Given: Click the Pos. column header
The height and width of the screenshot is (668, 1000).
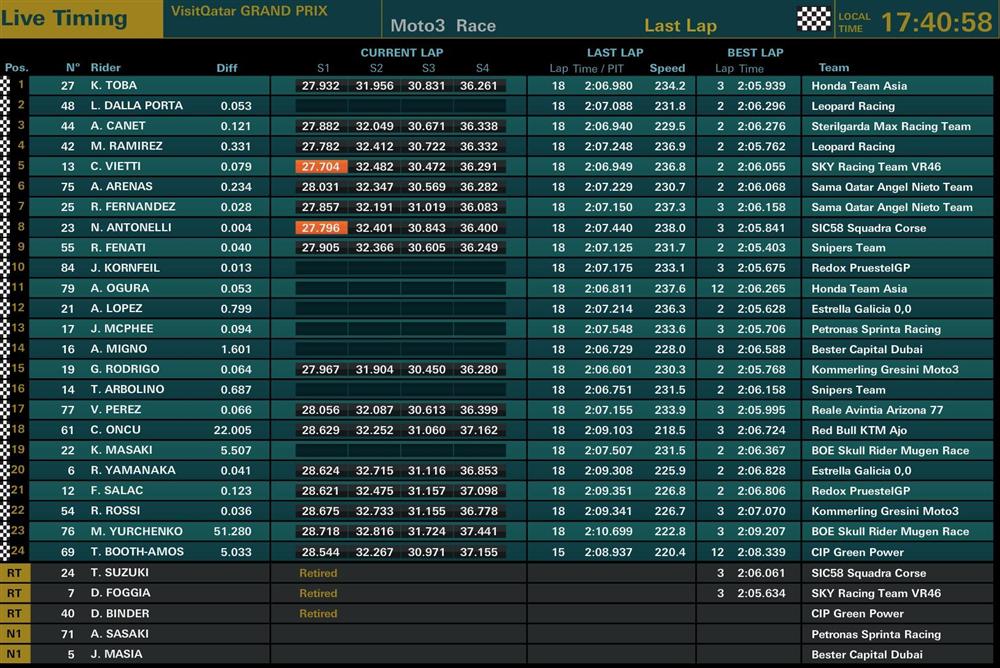Looking at the screenshot, I should (x=17, y=68).
